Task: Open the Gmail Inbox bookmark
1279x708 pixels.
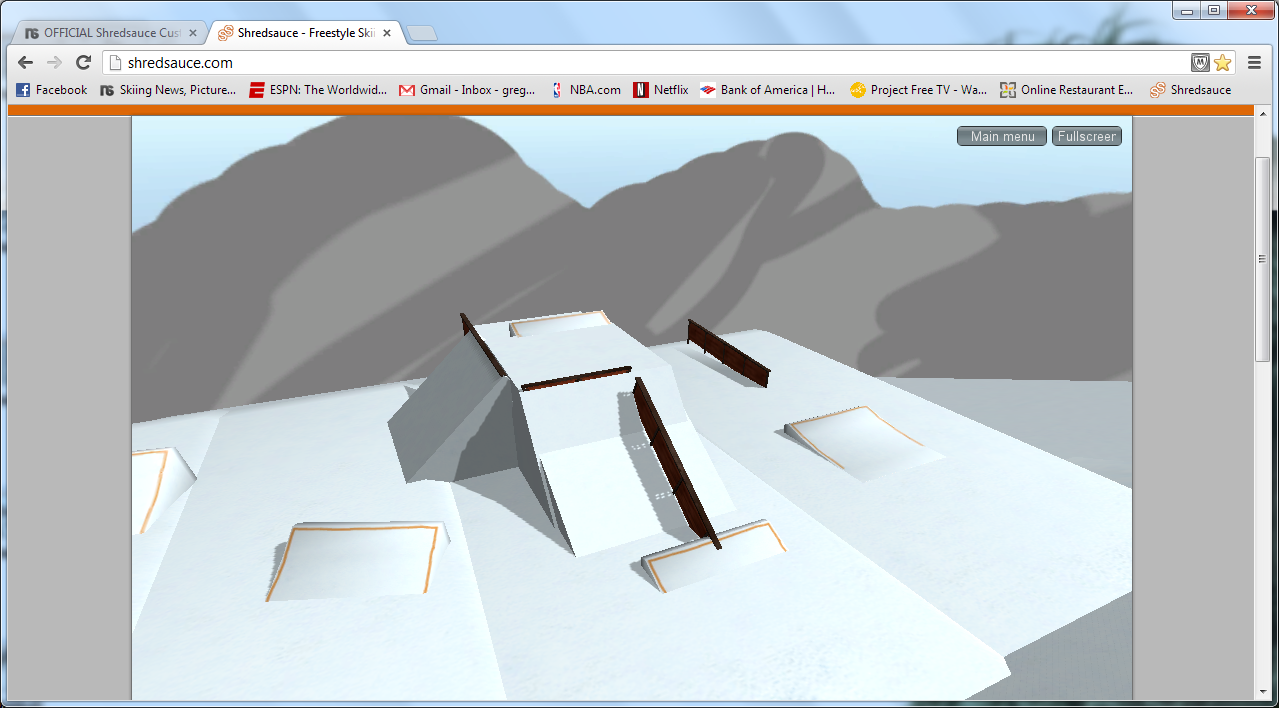Action: (x=467, y=90)
